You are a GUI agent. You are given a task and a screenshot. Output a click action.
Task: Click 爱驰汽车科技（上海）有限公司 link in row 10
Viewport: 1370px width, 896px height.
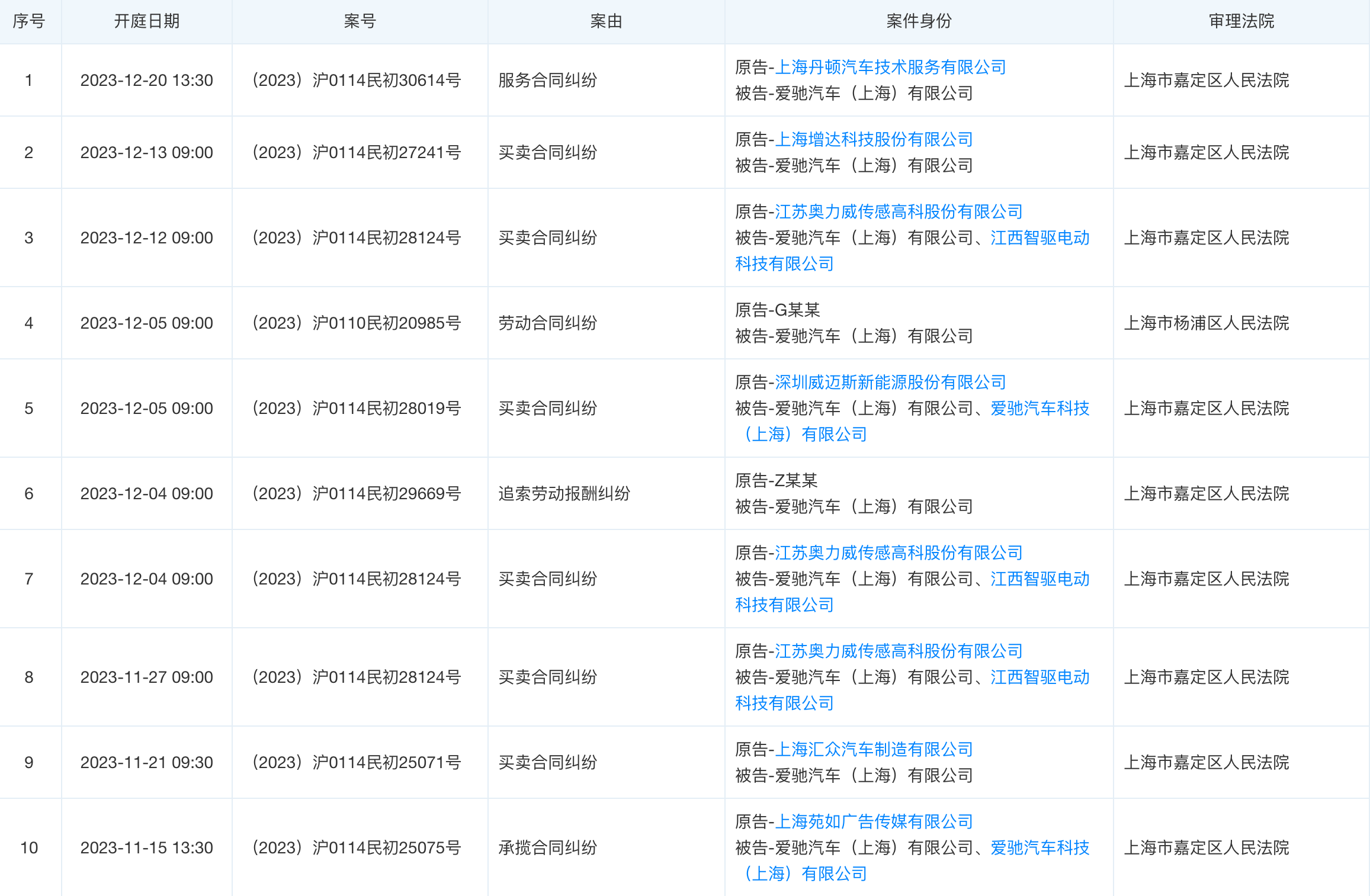912,860
